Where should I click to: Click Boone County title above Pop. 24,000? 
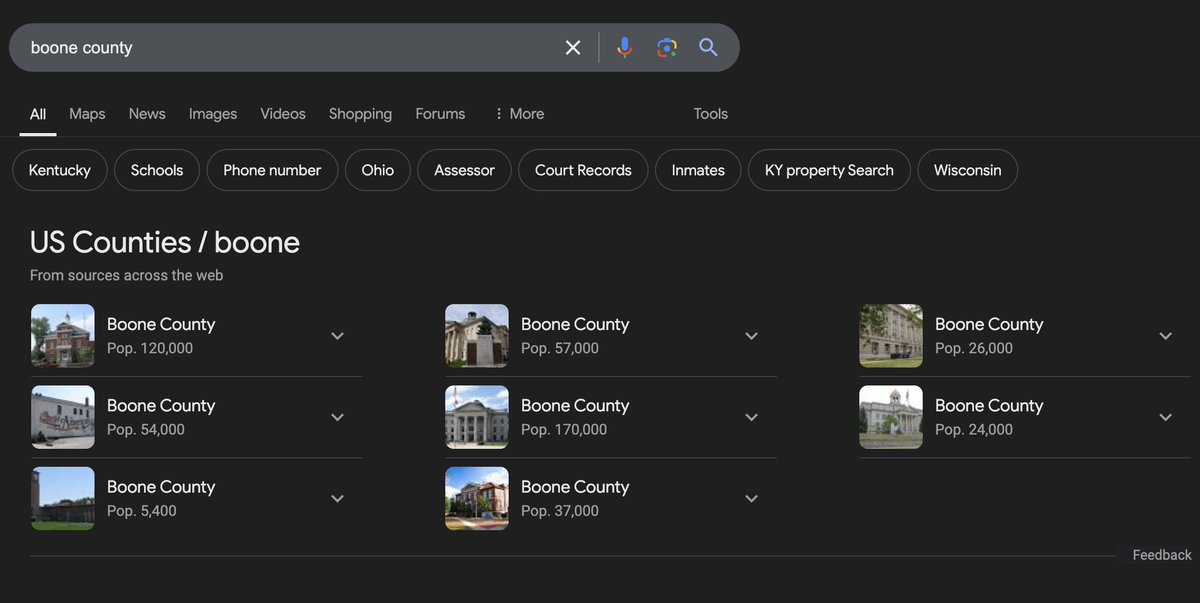(x=989, y=405)
